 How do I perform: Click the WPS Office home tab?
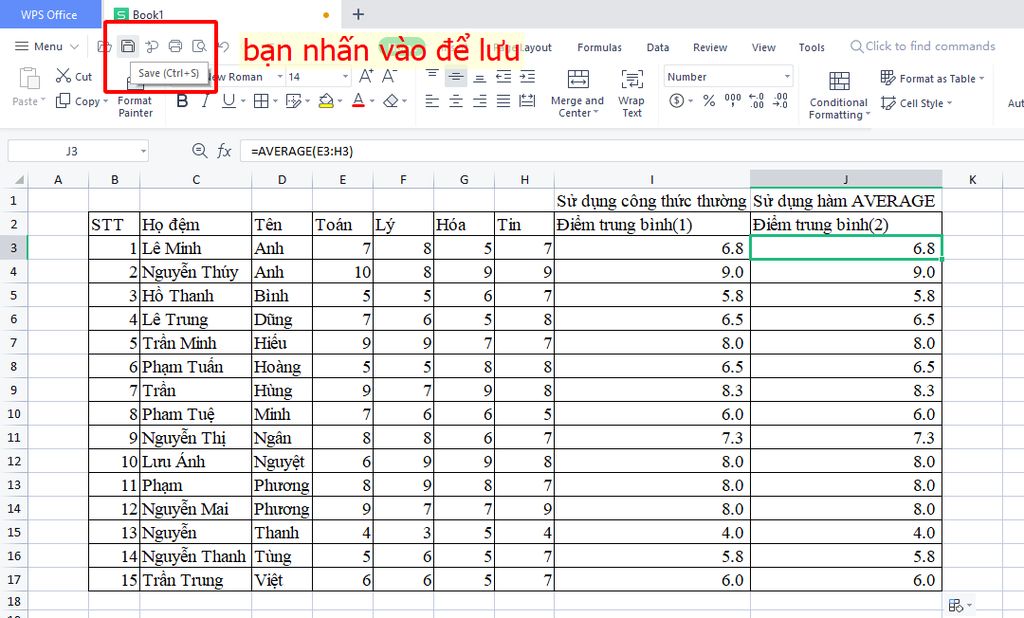(49, 14)
